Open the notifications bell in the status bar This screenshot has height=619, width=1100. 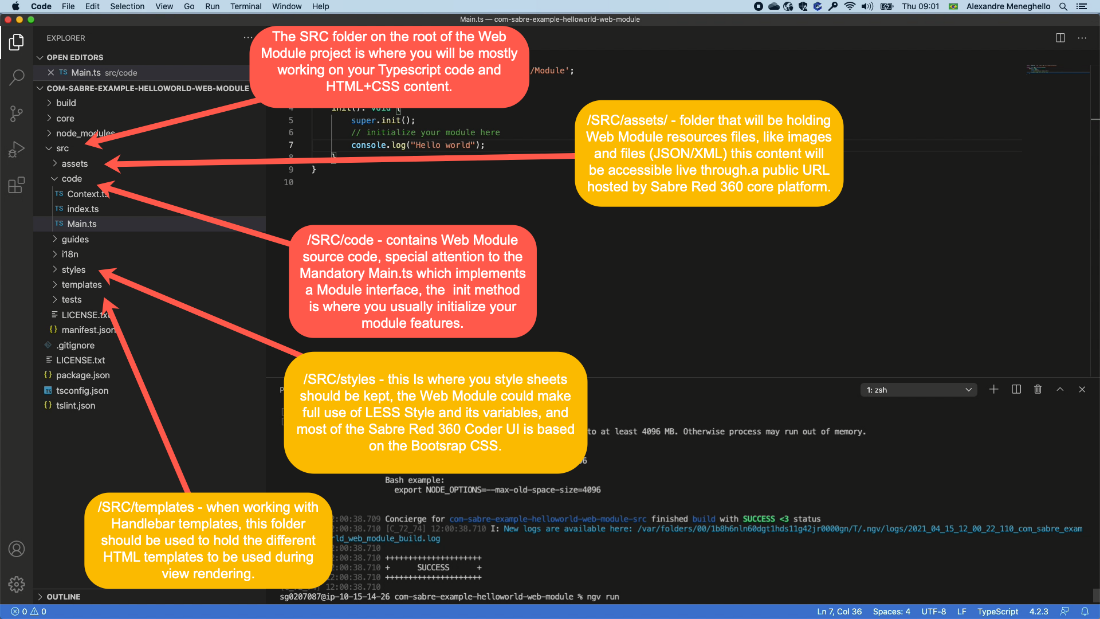pos(1085,611)
